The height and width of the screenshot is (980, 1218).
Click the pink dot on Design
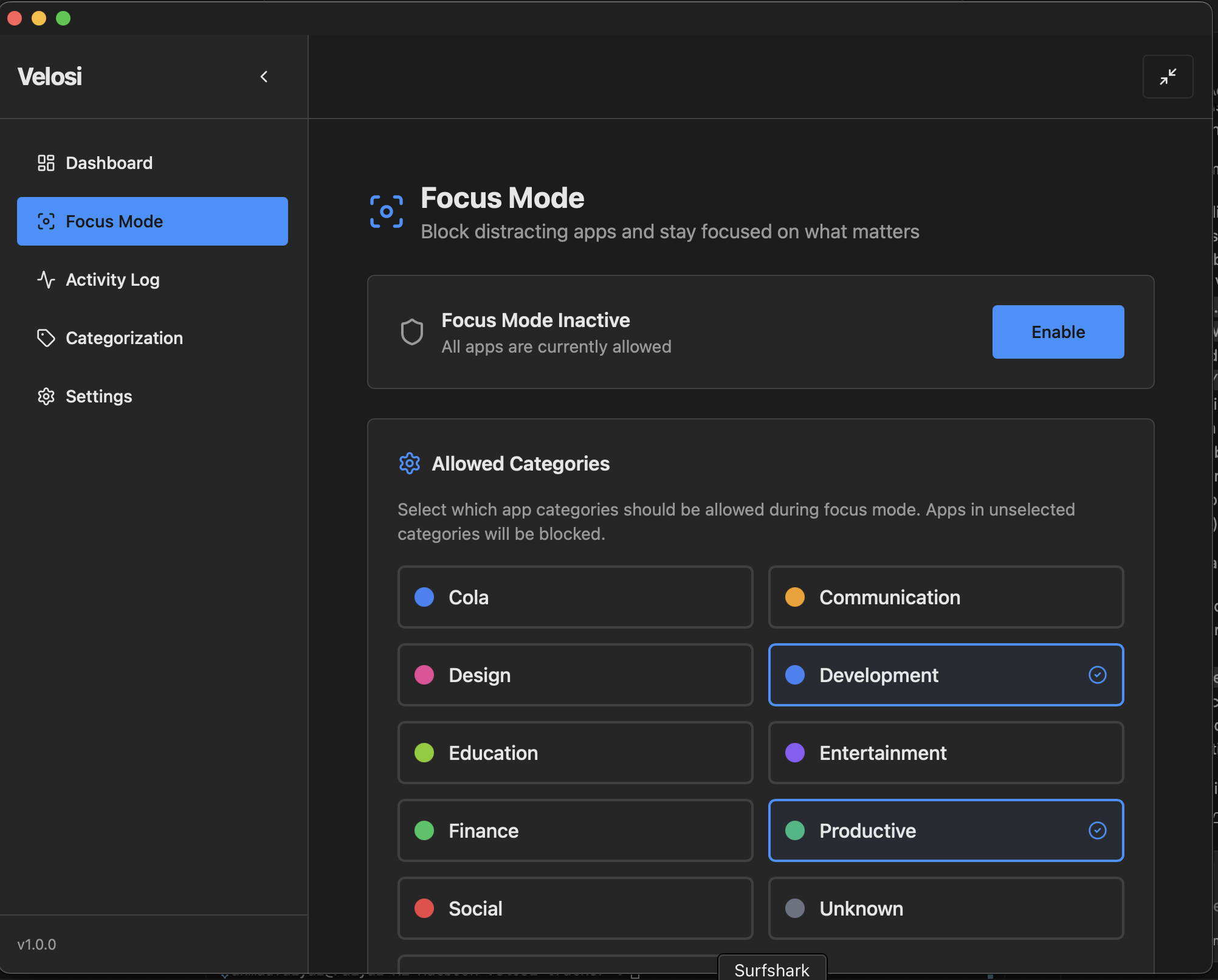424,675
